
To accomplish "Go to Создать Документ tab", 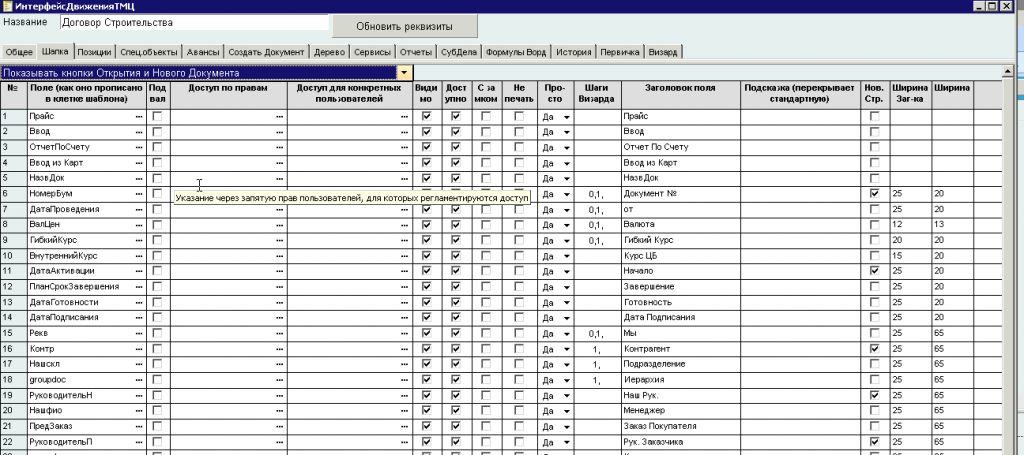I will [266, 52].
